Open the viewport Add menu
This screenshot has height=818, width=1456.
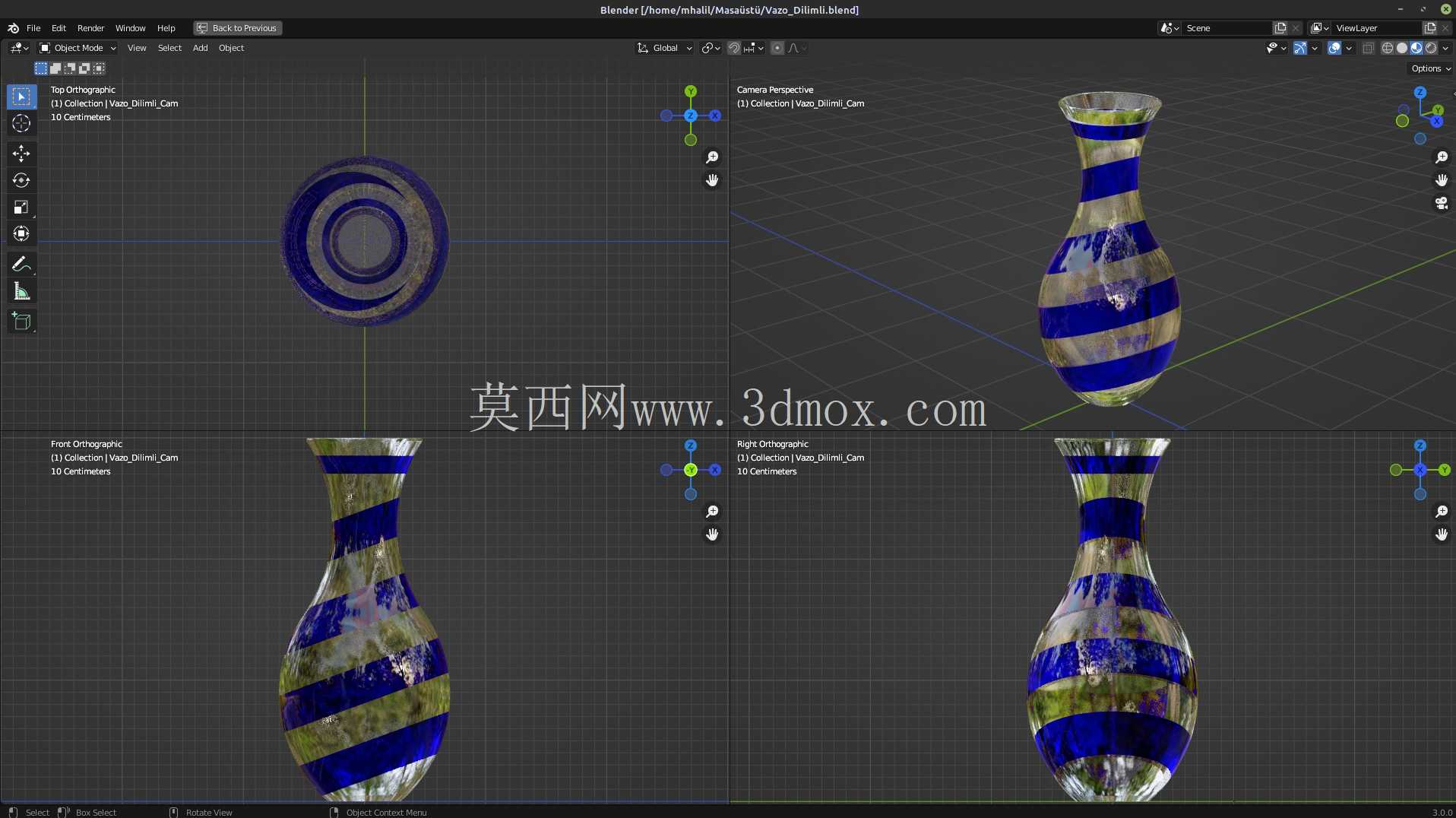click(200, 48)
